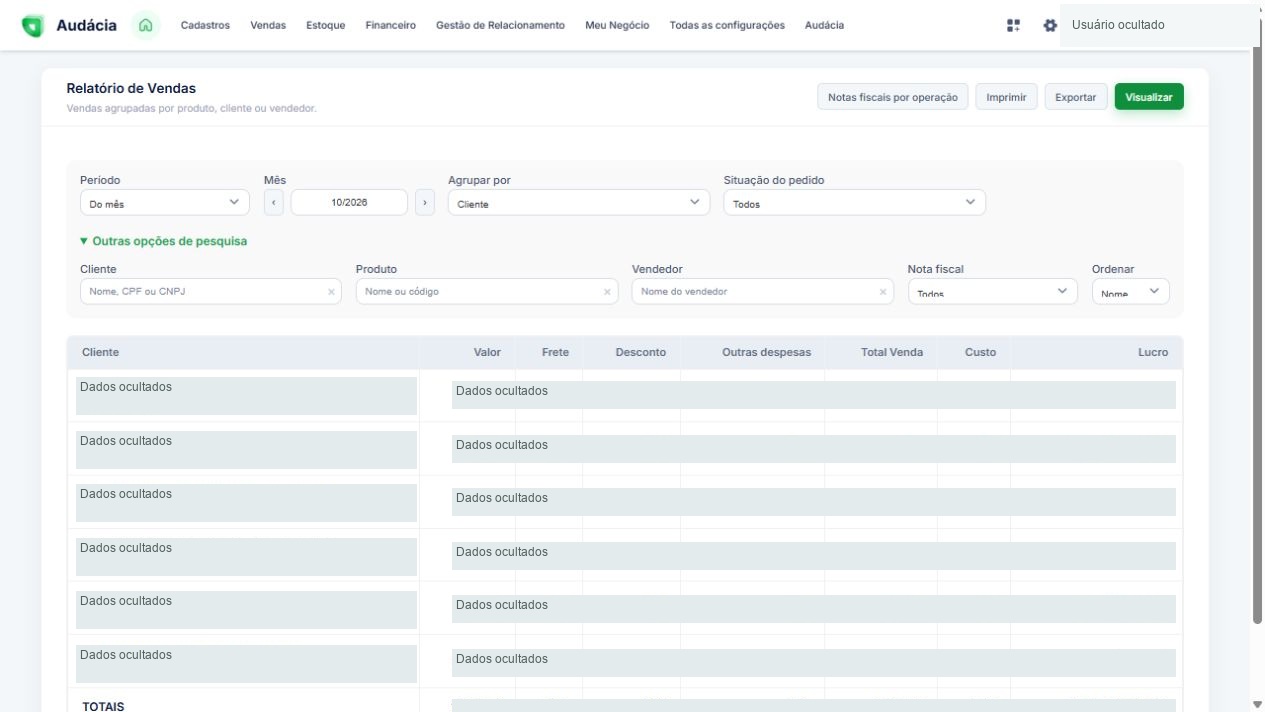Click the month field 10/2026

click(x=349, y=203)
